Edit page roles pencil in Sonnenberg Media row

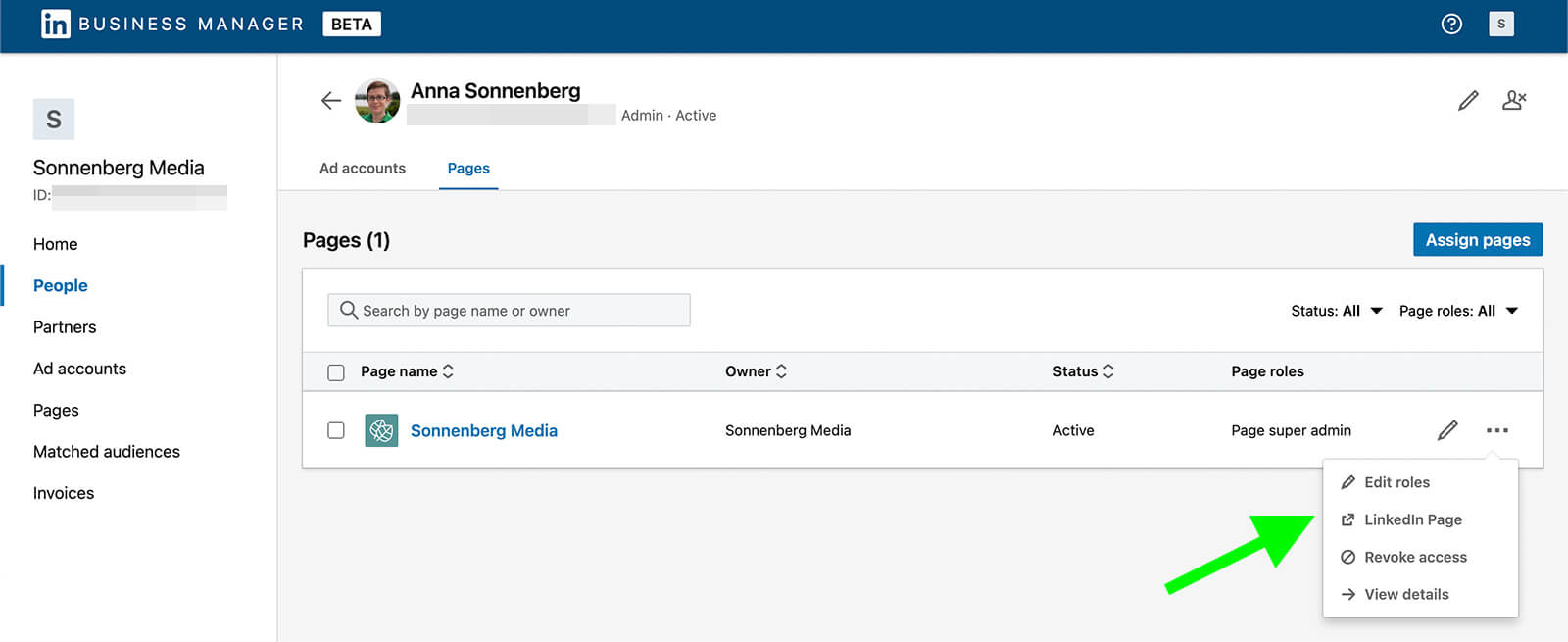[x=1447, y=430]
